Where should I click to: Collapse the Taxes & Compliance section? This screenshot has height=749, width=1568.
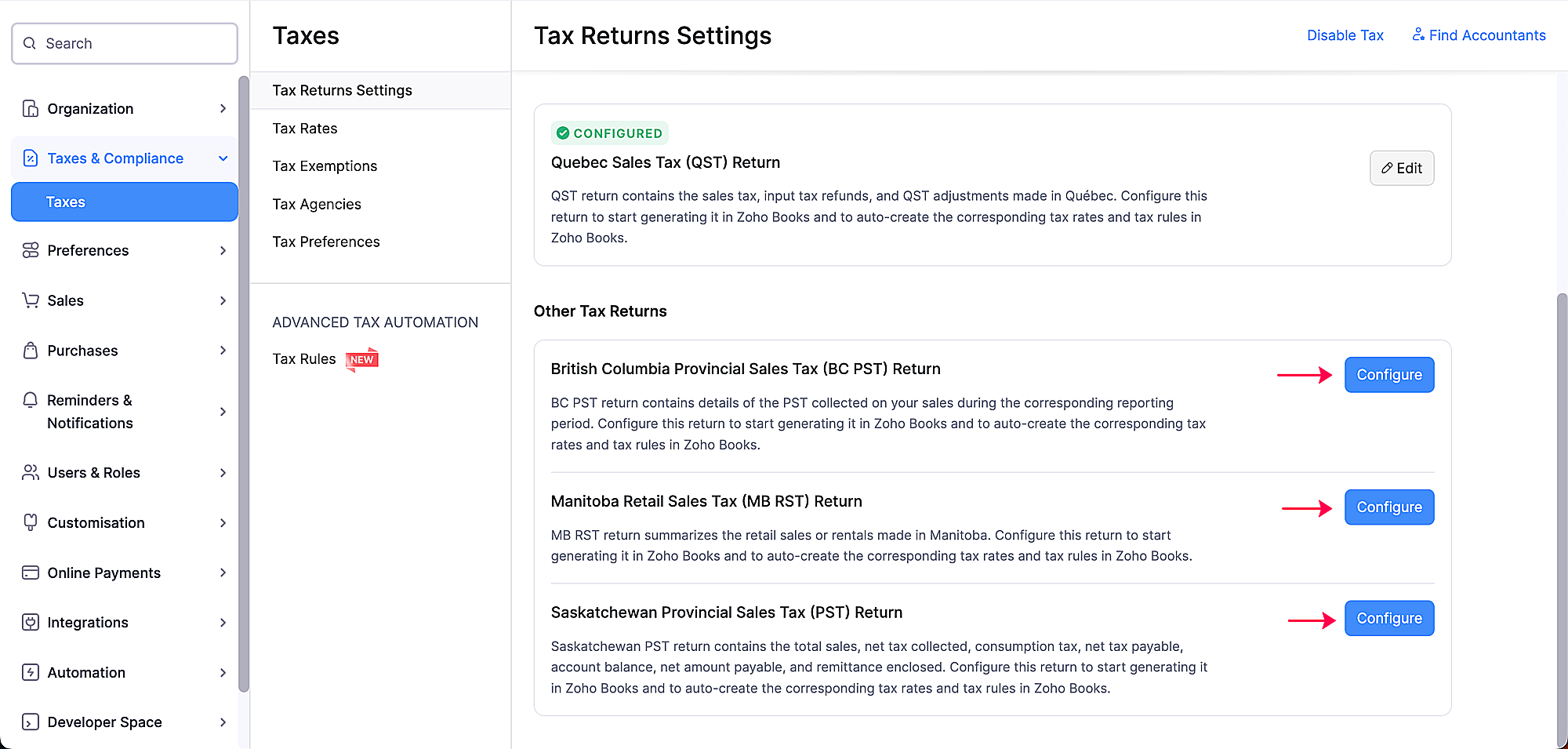(223, 158)
